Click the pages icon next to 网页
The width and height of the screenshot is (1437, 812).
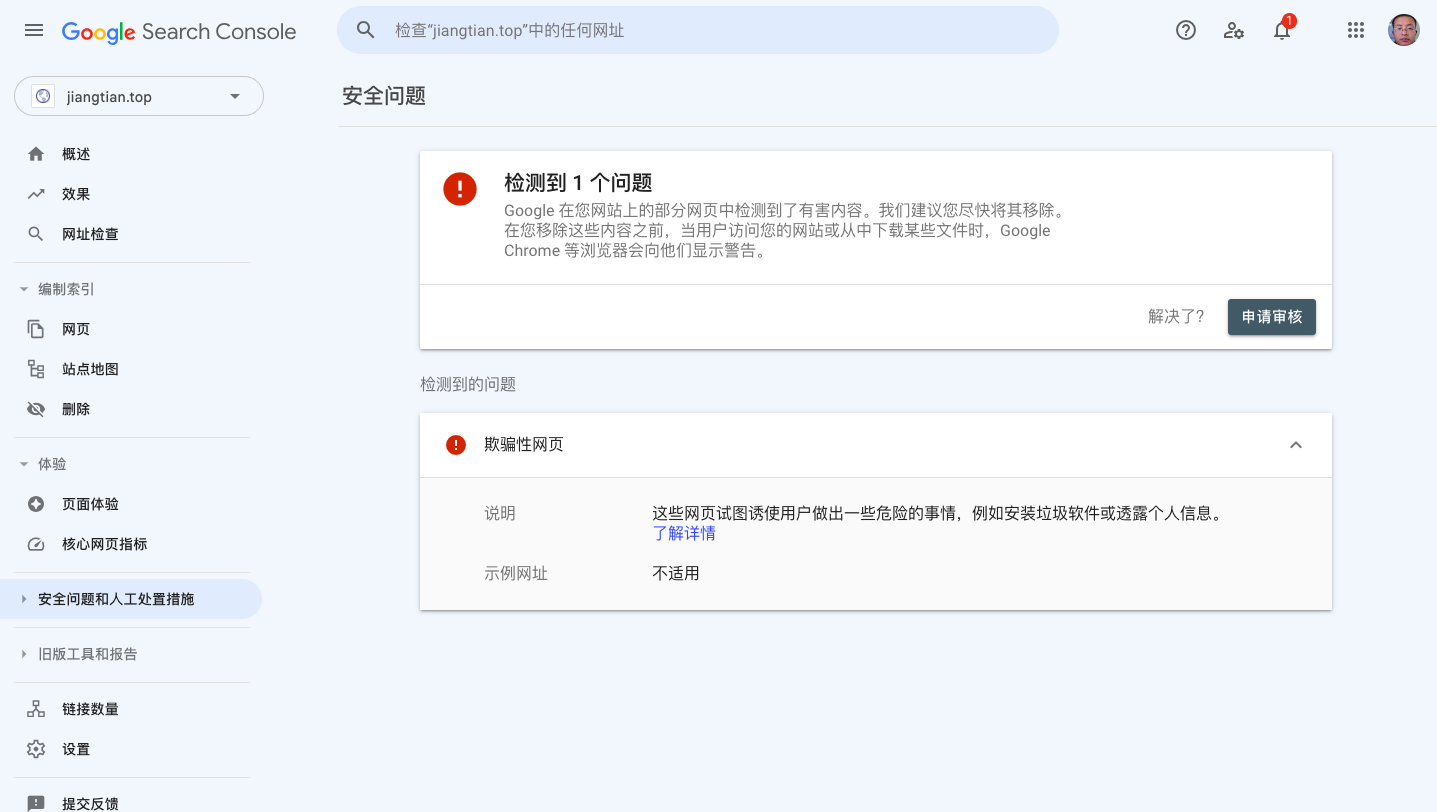(36, 329)
